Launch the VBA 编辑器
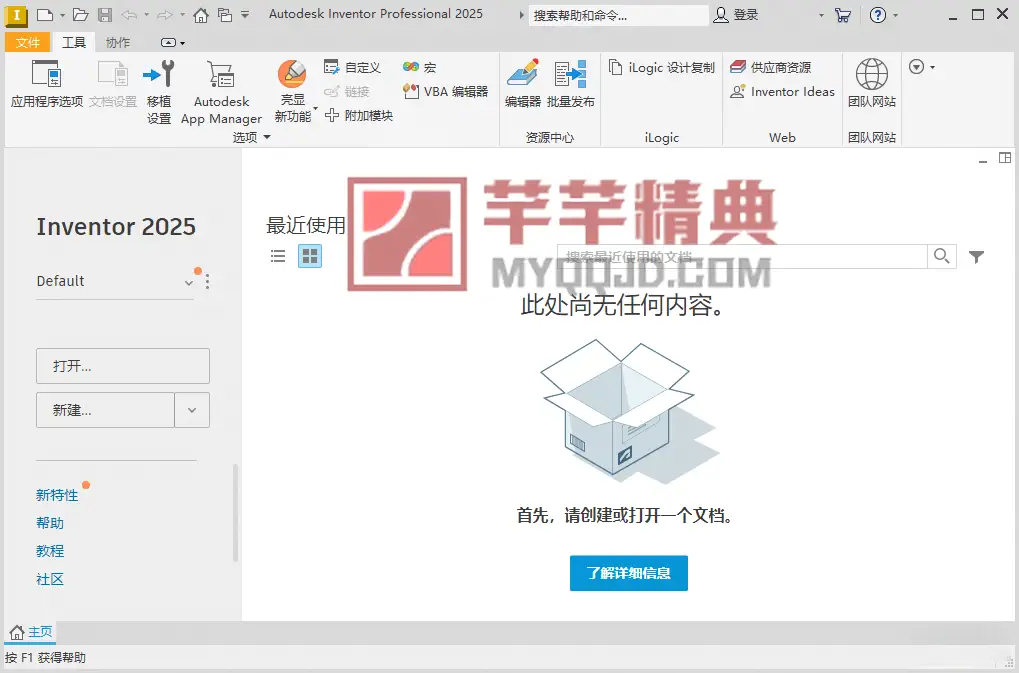 click(445, 92)
